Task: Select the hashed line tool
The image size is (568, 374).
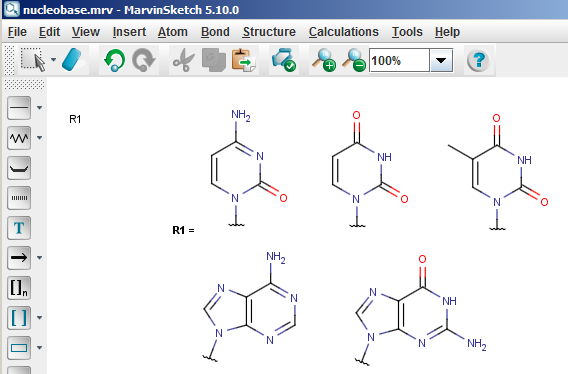Action: (19, 198)
